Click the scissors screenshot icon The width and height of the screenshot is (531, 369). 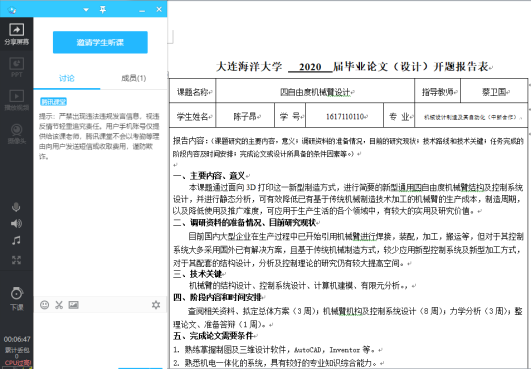(x=59, y=305)
